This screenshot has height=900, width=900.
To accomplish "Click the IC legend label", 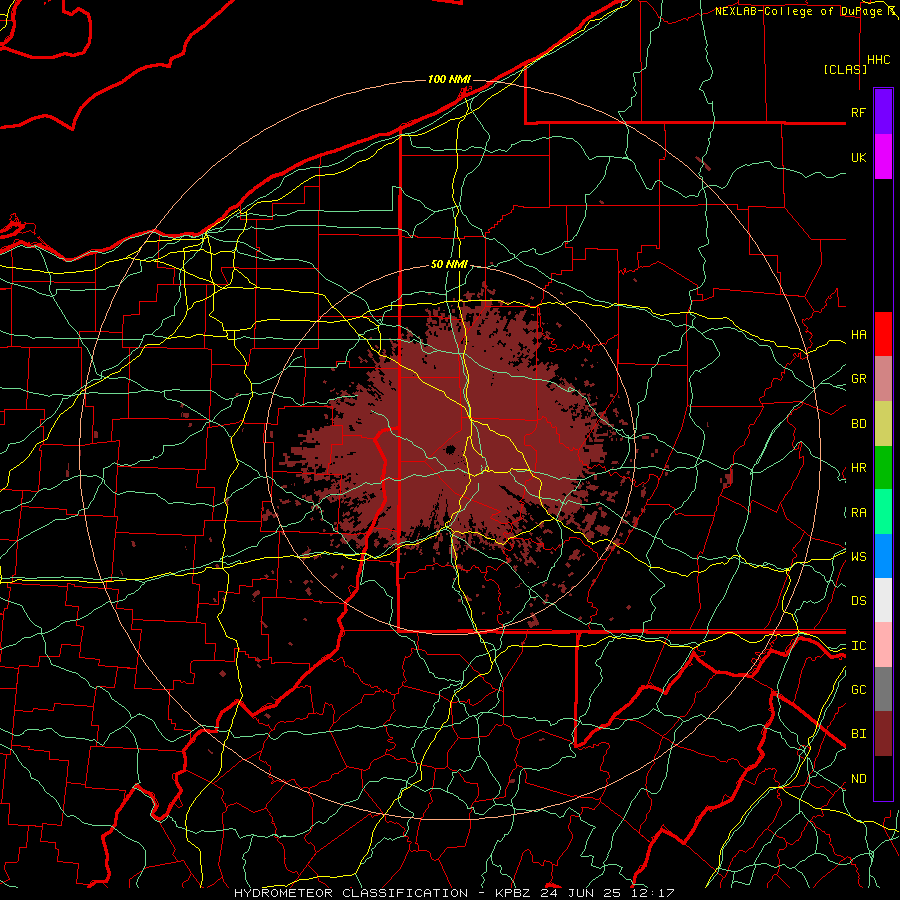I will (858, 646).
